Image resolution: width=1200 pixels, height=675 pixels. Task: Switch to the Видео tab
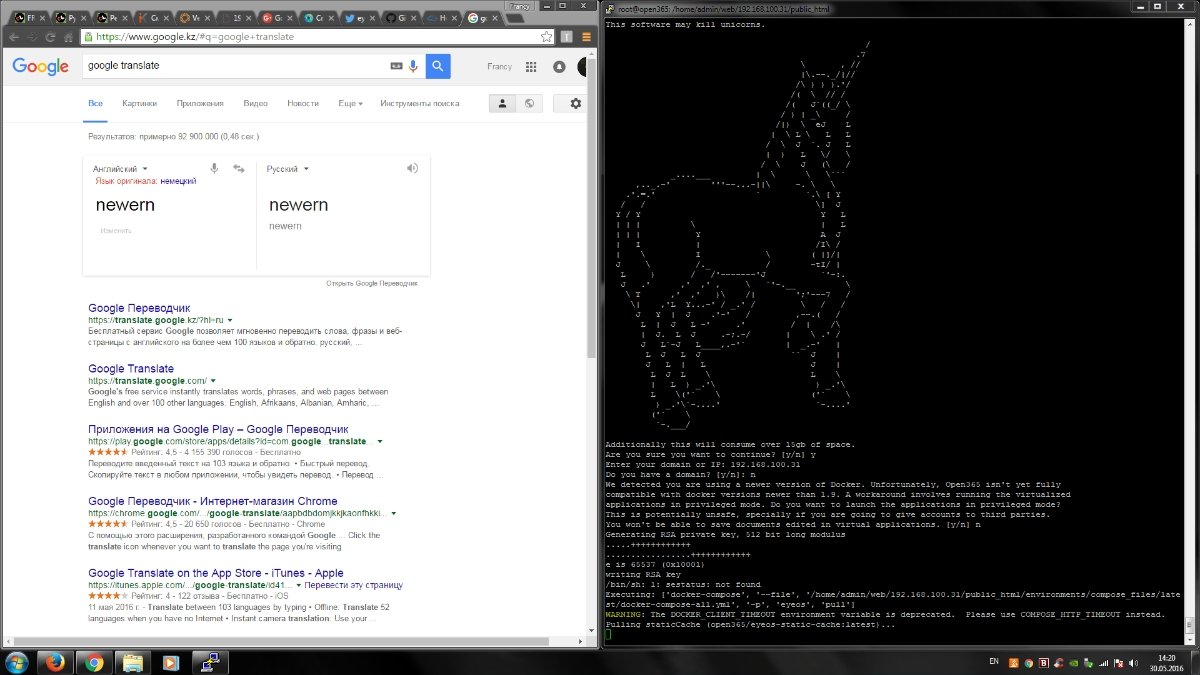pos(255,103)
